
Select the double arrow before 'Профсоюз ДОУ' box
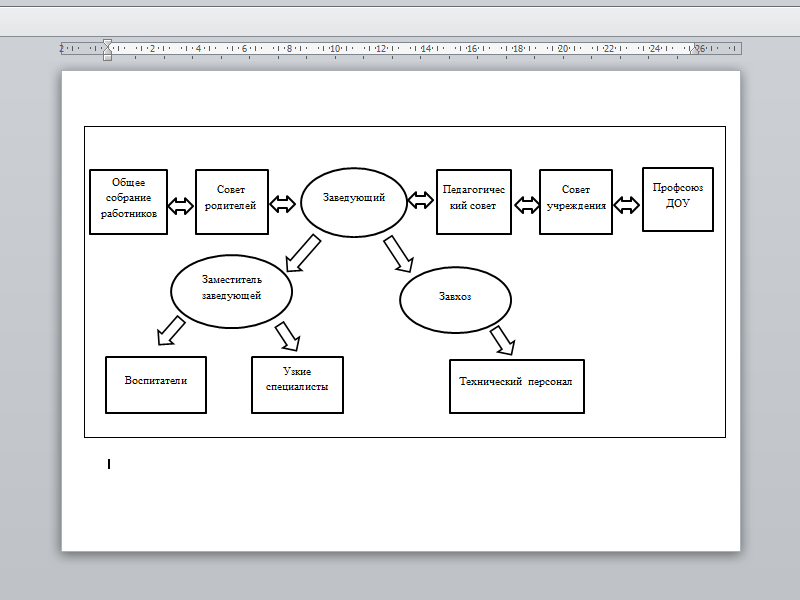point(627,204)
